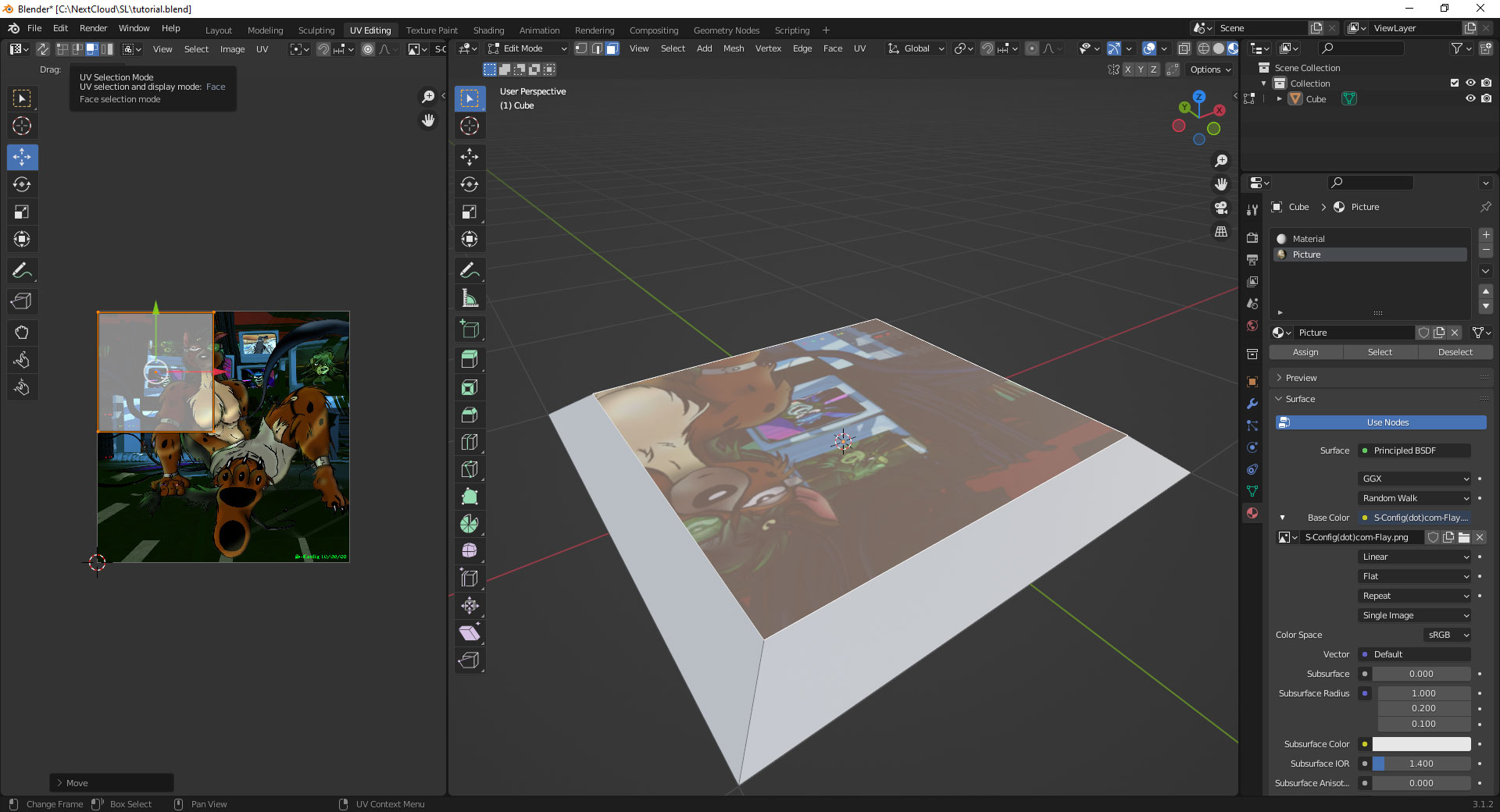
Task: Click the Assign material button
Action: click(1305, 352)
